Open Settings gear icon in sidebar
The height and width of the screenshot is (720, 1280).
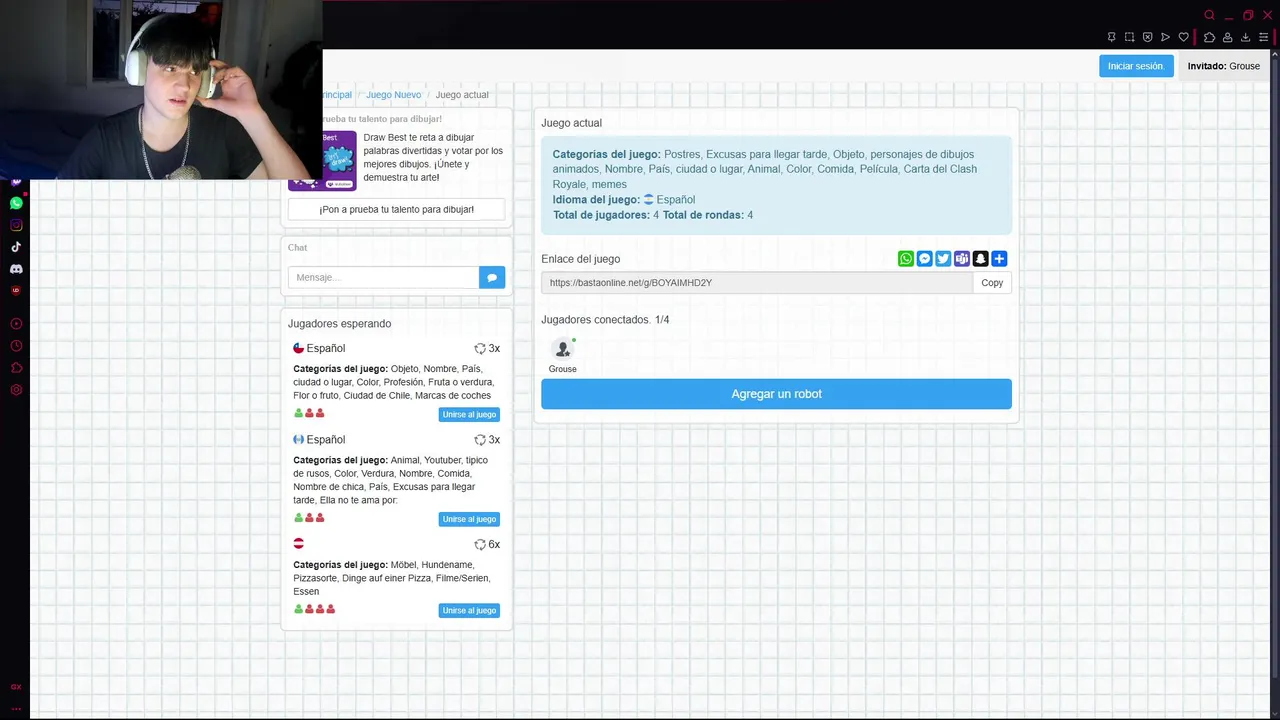(x=16, y=390)
